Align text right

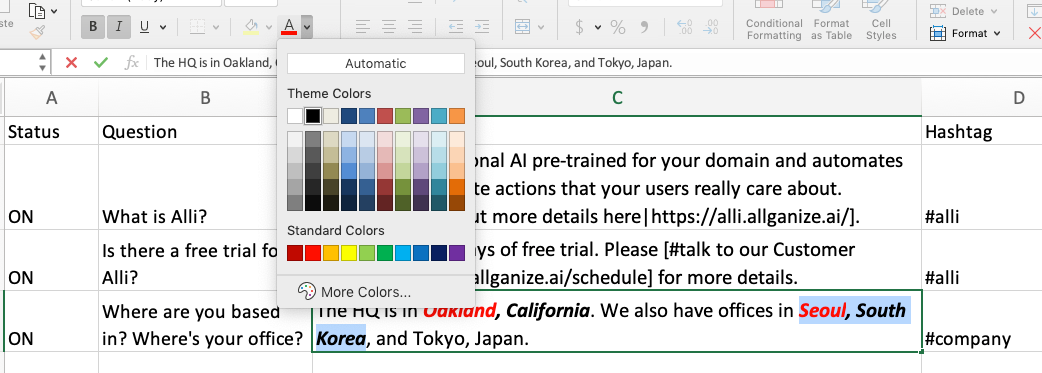click(415, 27)
